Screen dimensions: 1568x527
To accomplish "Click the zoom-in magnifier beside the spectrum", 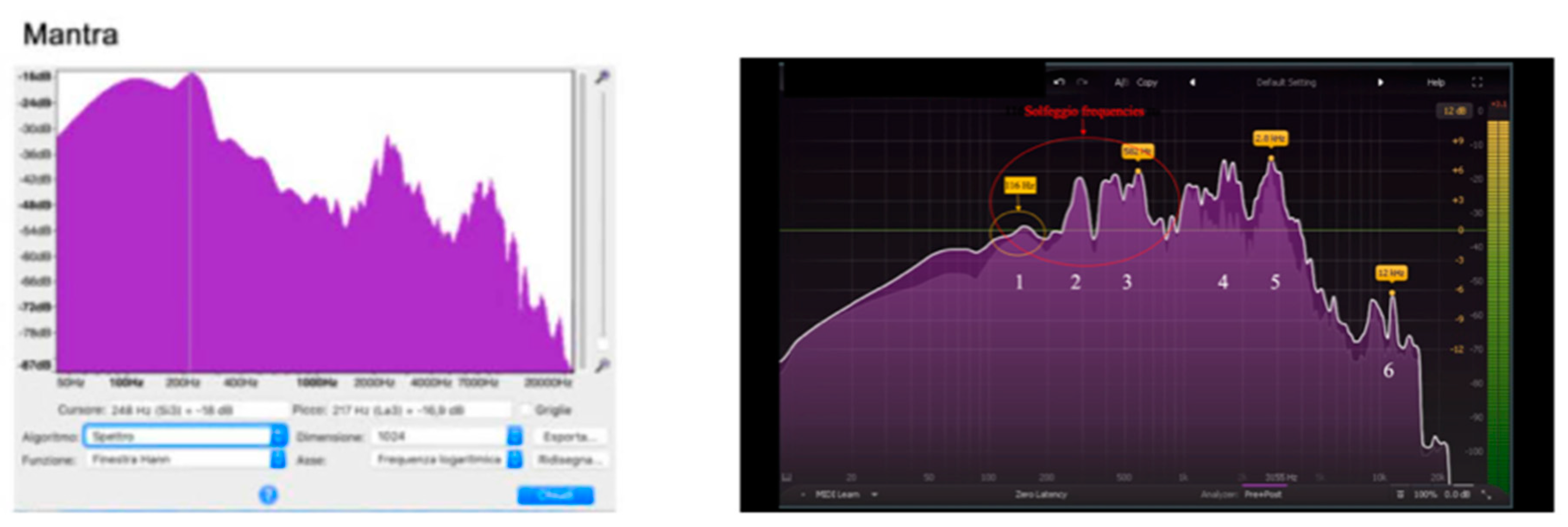I will [x=602, y=77].
